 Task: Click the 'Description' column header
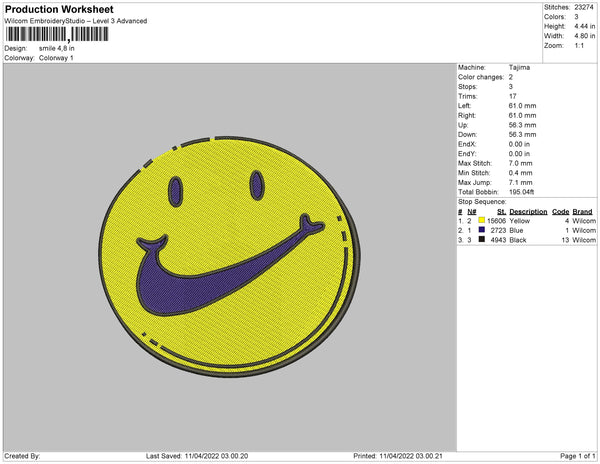[x=528, y=212]
